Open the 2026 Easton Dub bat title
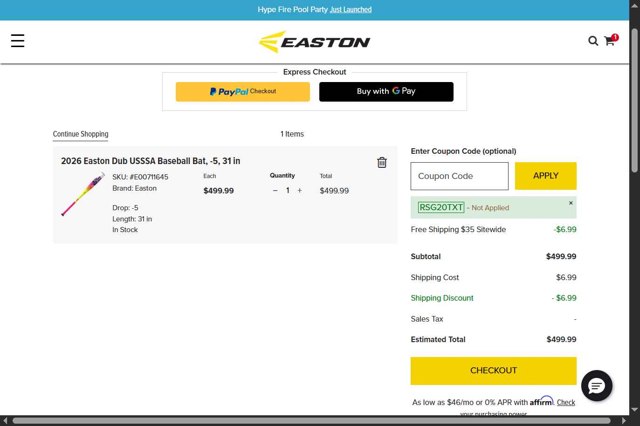The image size is (640, 426). 151,161
